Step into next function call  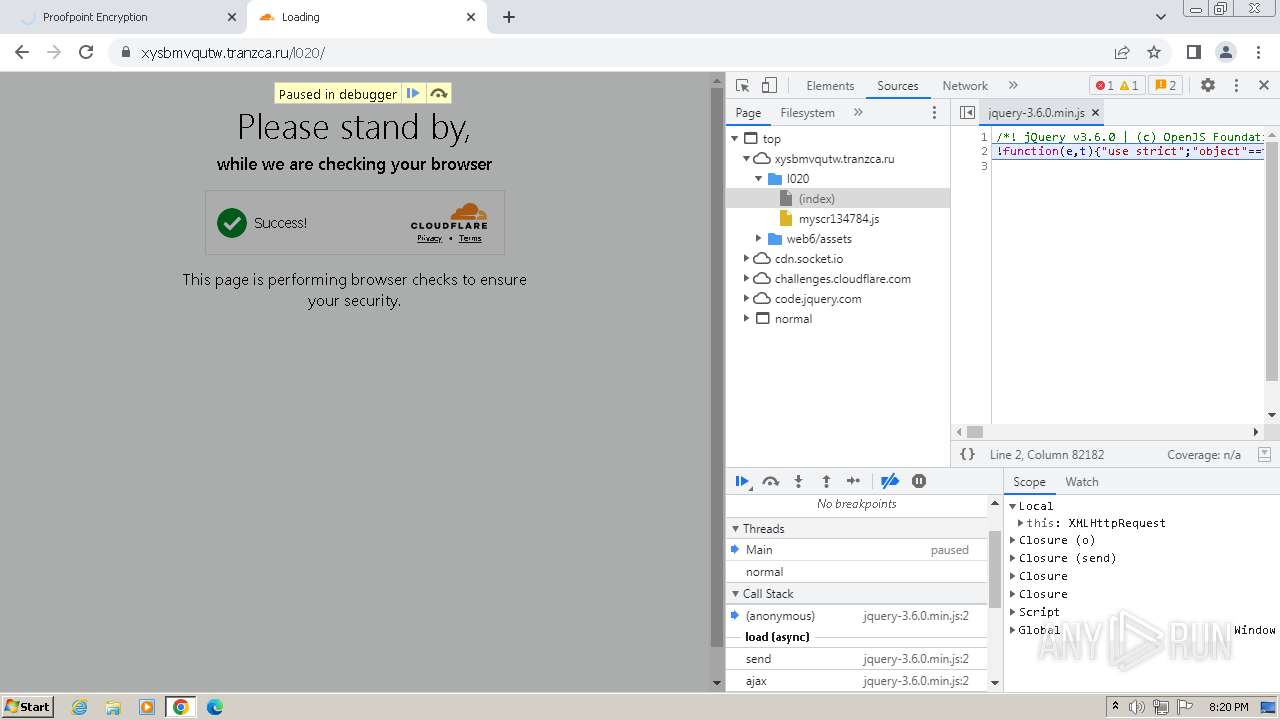[798, 481]
